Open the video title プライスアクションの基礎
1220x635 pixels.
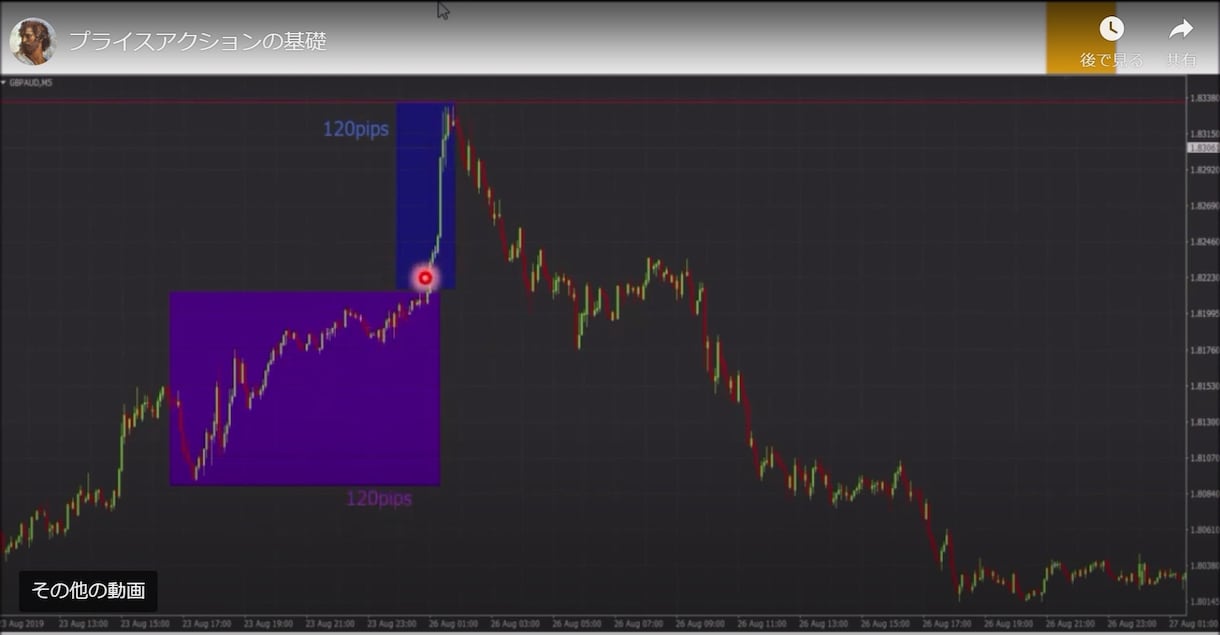[x=197, y=41]
